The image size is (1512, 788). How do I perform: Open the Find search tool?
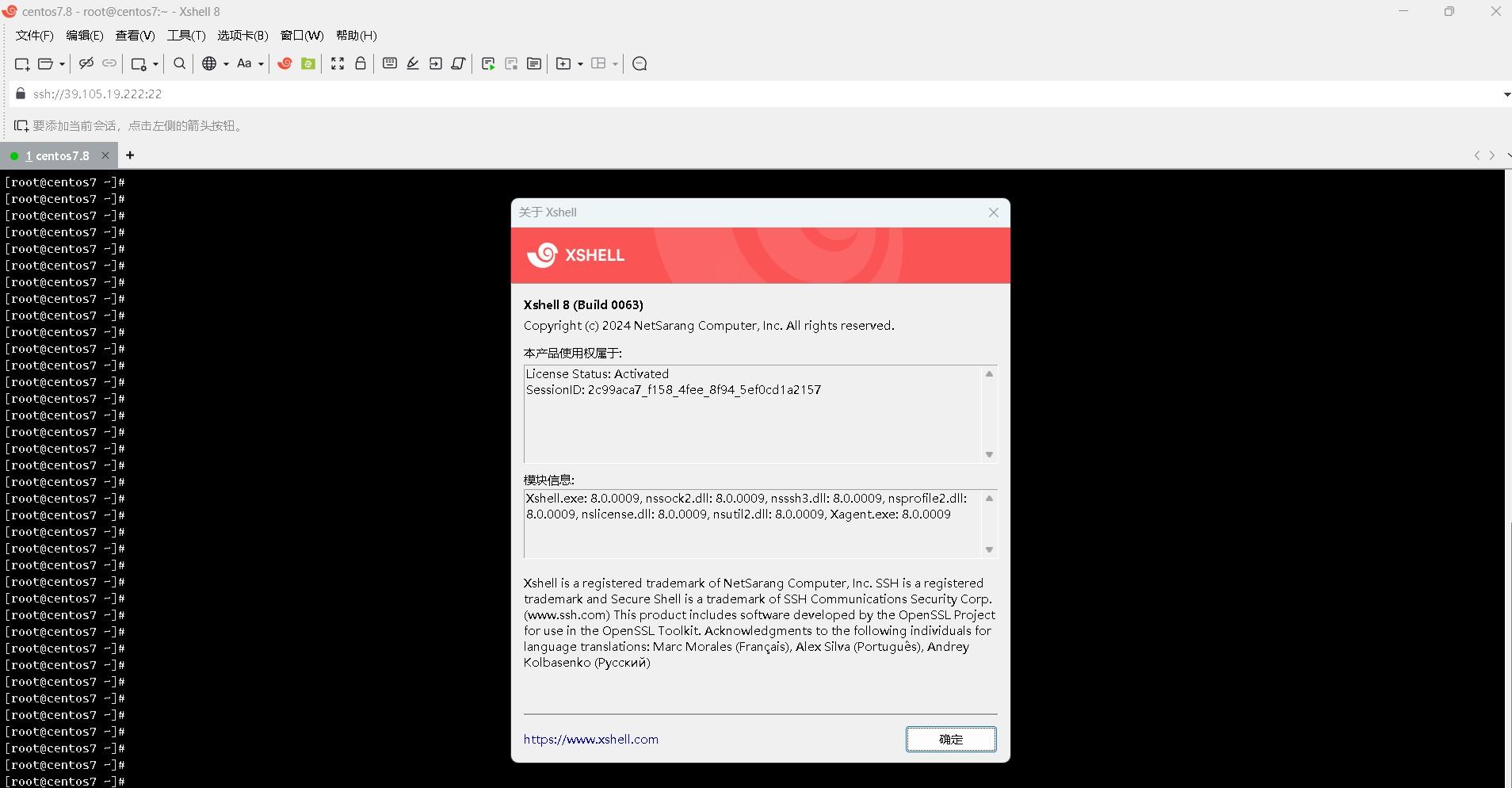pyautogui.click(x=178, y=63)
